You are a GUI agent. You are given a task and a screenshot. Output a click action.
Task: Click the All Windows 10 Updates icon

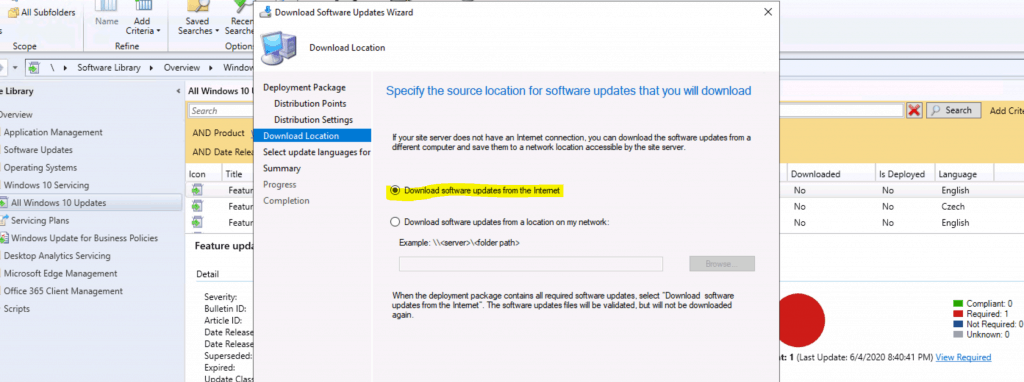[x=4, y=203]
